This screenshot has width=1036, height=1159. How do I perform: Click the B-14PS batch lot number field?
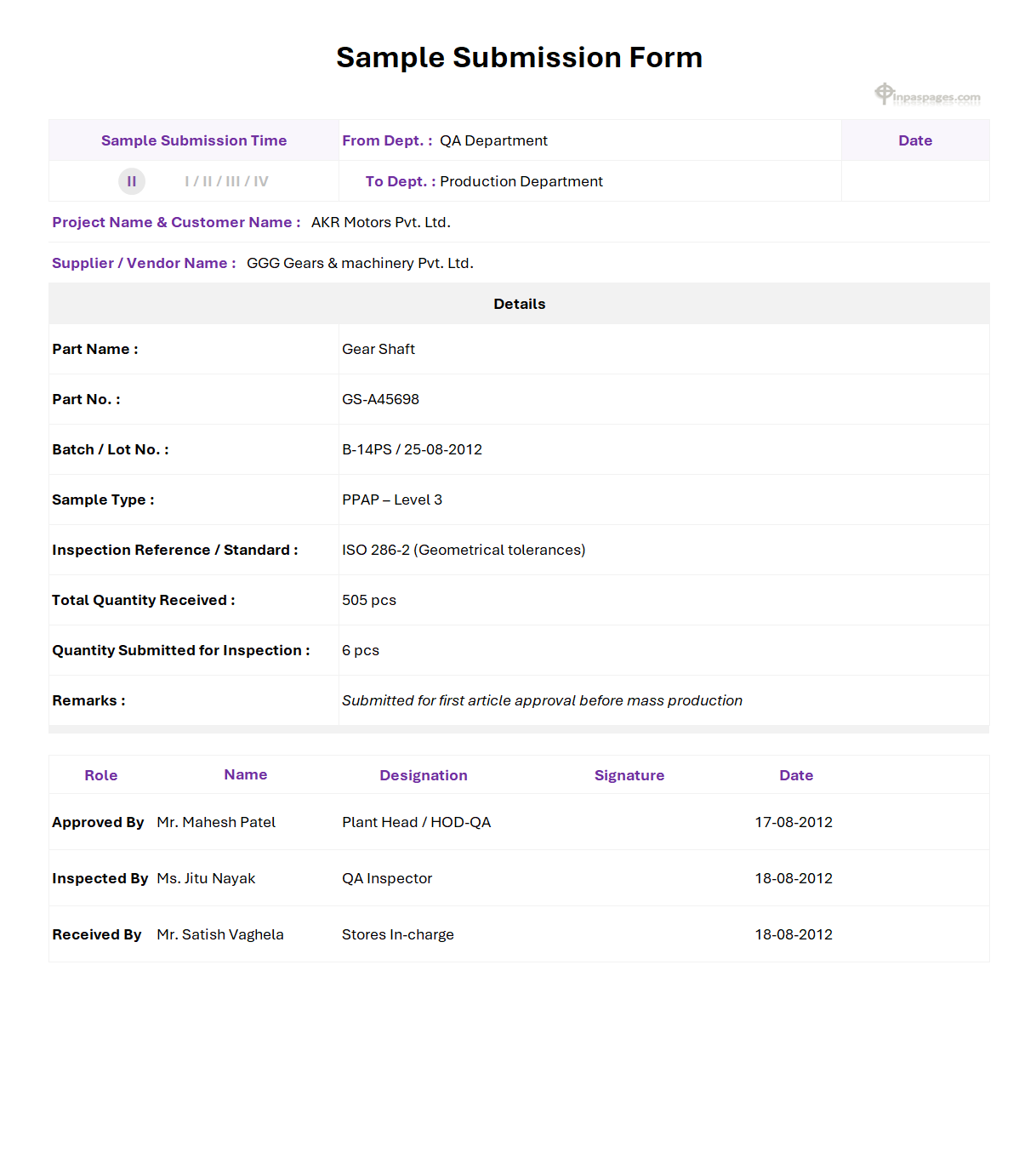click(412, 449)
